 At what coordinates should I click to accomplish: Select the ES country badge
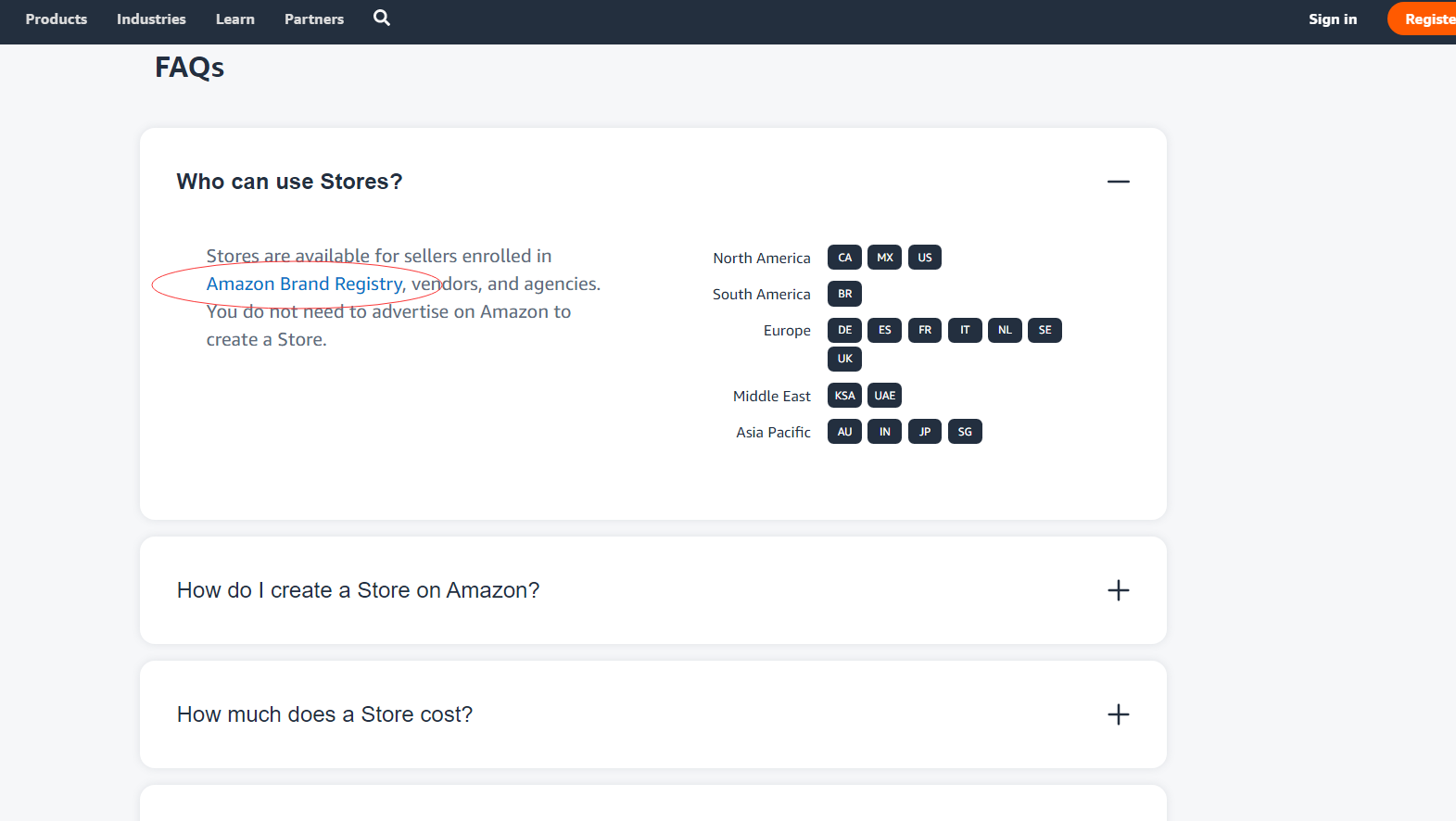pos(885,330)
